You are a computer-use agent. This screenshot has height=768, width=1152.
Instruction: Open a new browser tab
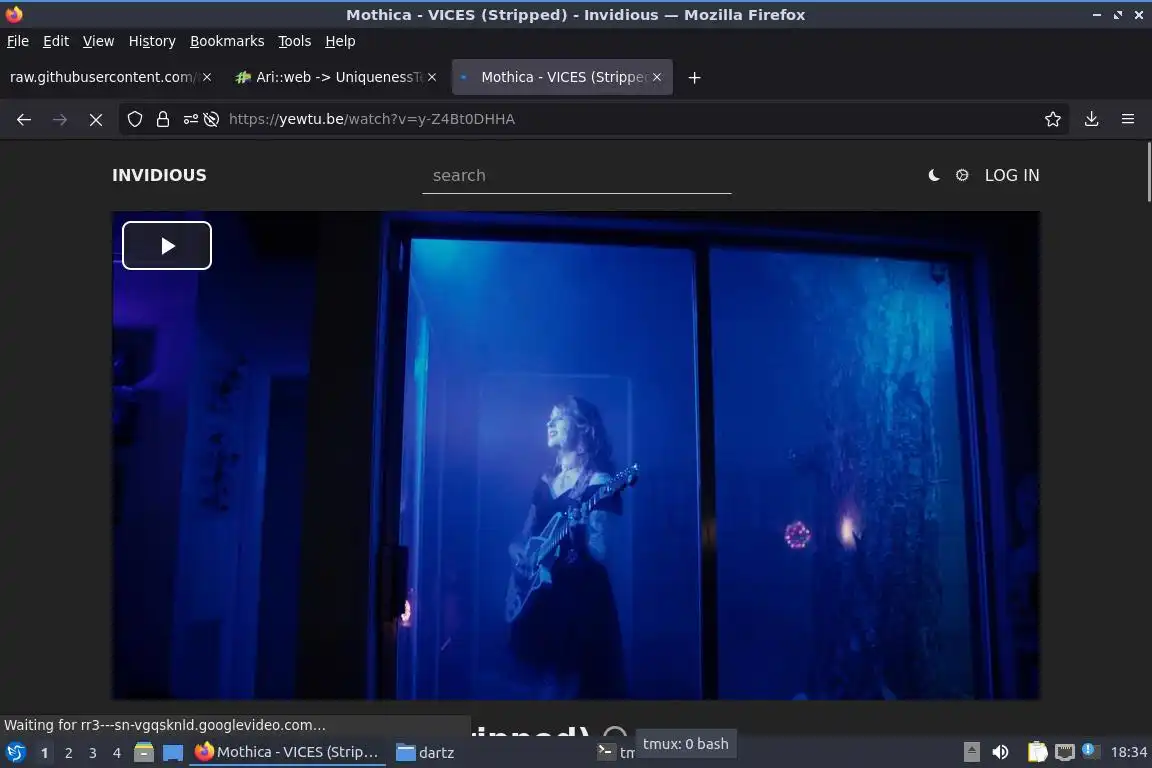[694, 77]
